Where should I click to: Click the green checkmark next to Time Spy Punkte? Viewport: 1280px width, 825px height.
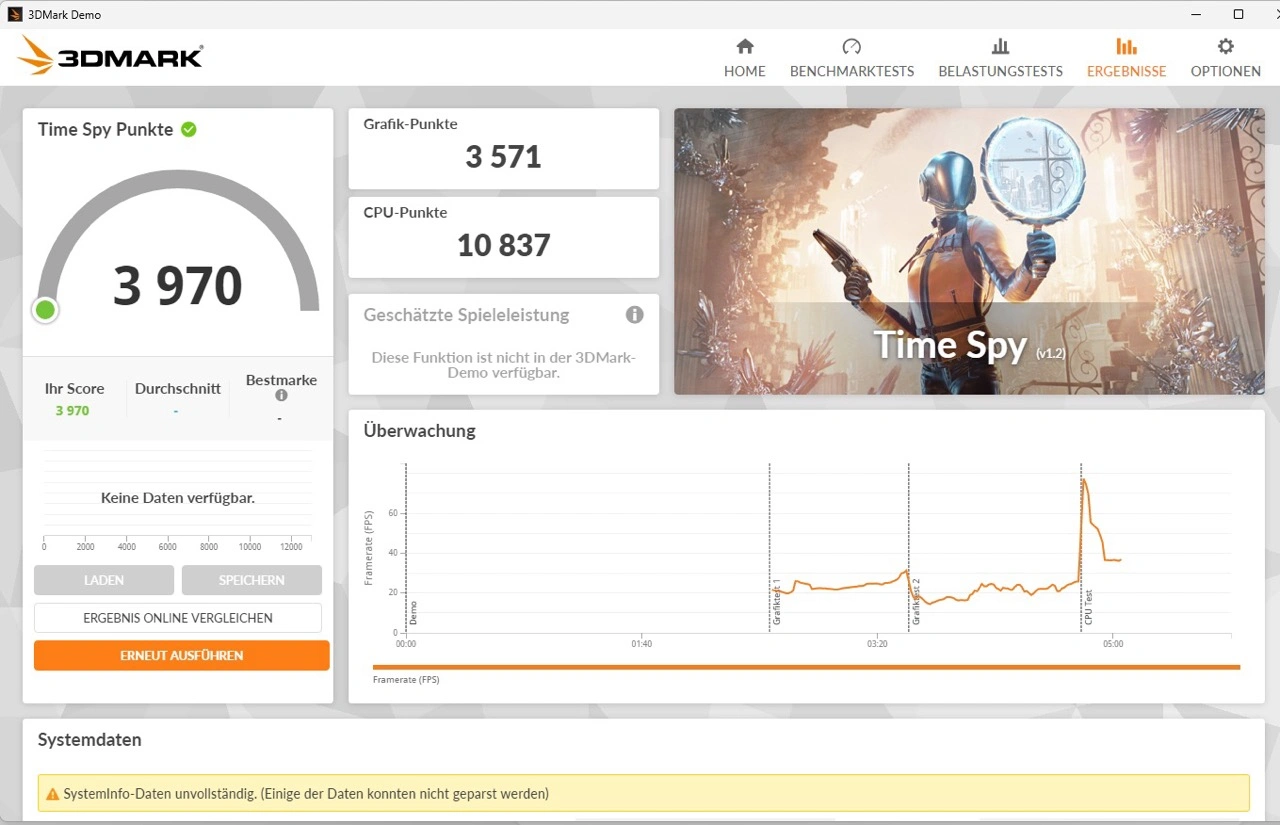(188, 129)
